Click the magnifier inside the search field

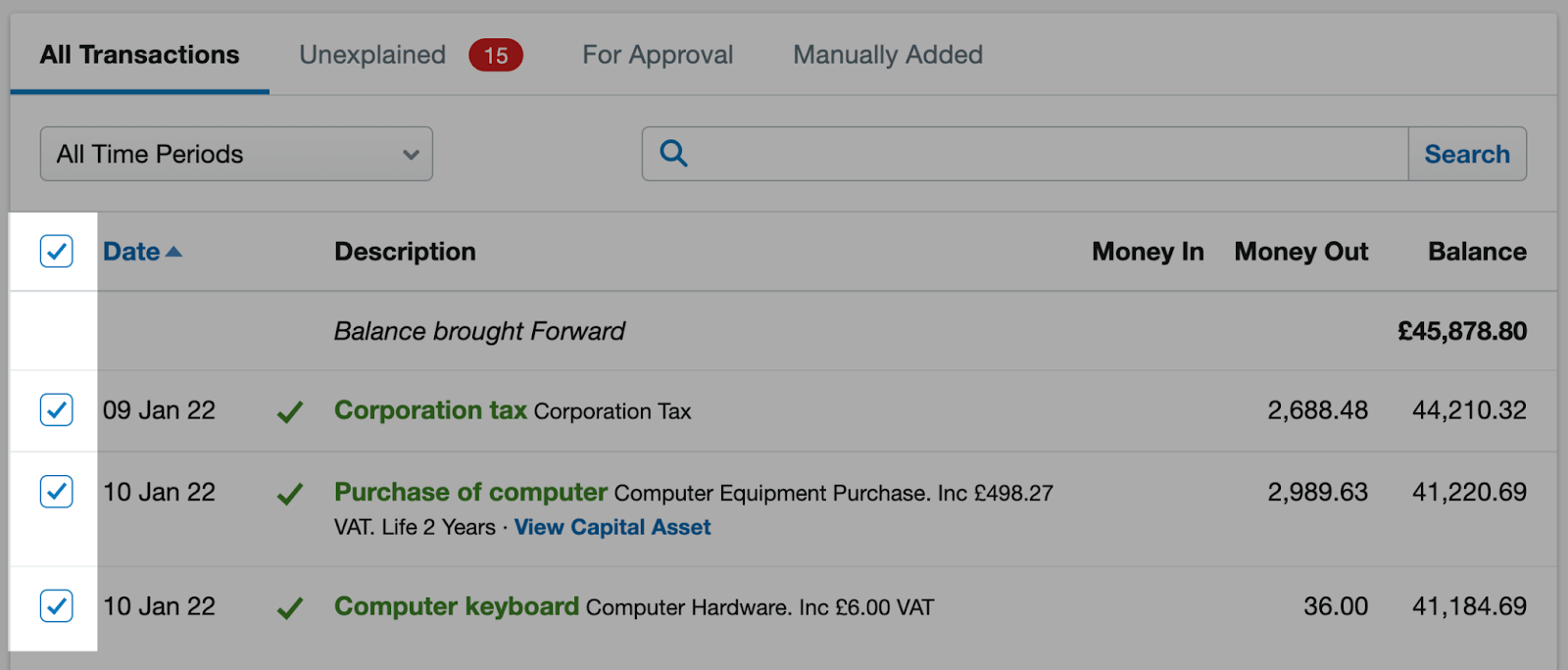click(x=674, y=154)
